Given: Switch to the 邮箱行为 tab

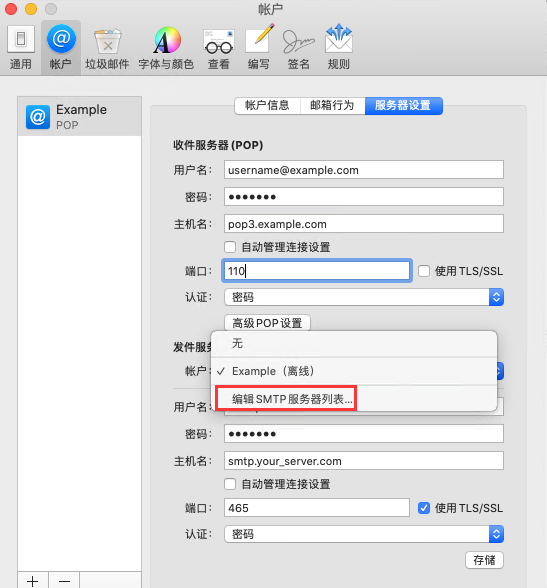Looking at the screenshot, I should 332,105.
